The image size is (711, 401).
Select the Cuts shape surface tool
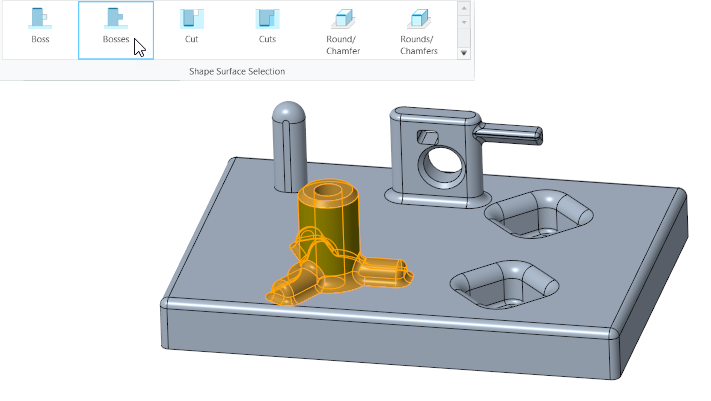267,30
